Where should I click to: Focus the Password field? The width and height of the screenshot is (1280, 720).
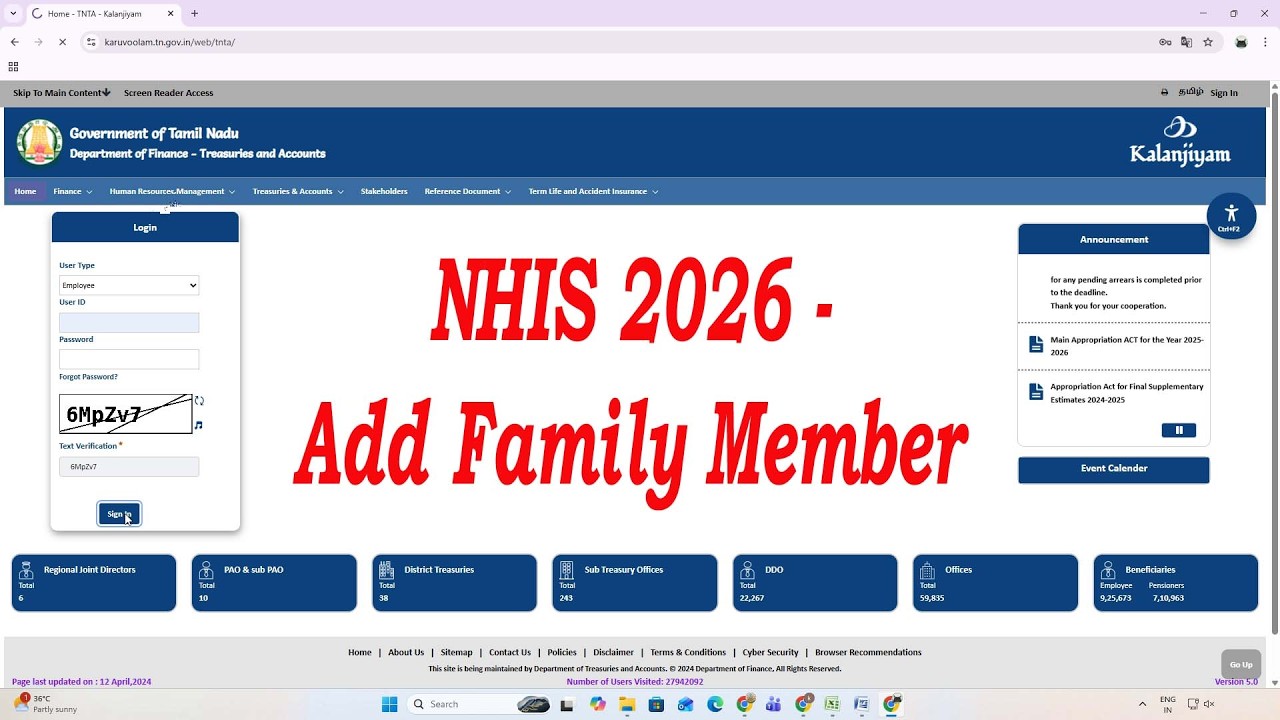coord(129,359)
